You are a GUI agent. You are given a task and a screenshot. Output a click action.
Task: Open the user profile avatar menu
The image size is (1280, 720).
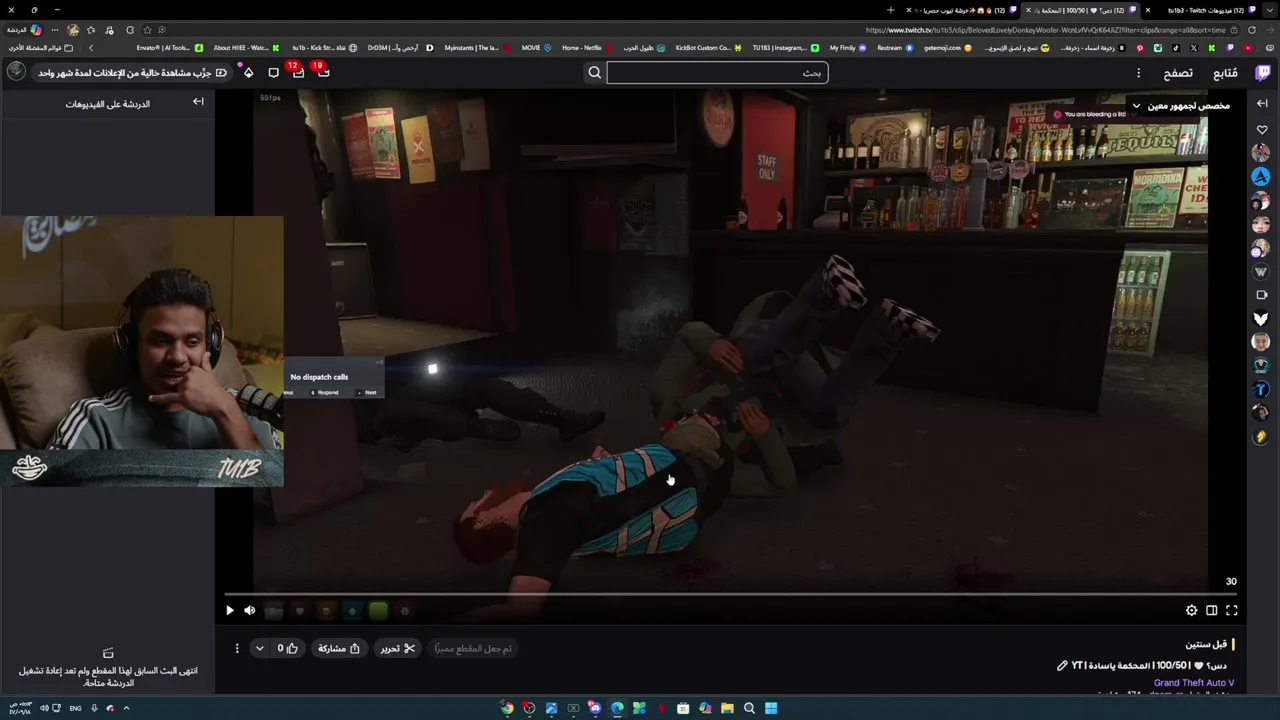[x=16, y=71]
